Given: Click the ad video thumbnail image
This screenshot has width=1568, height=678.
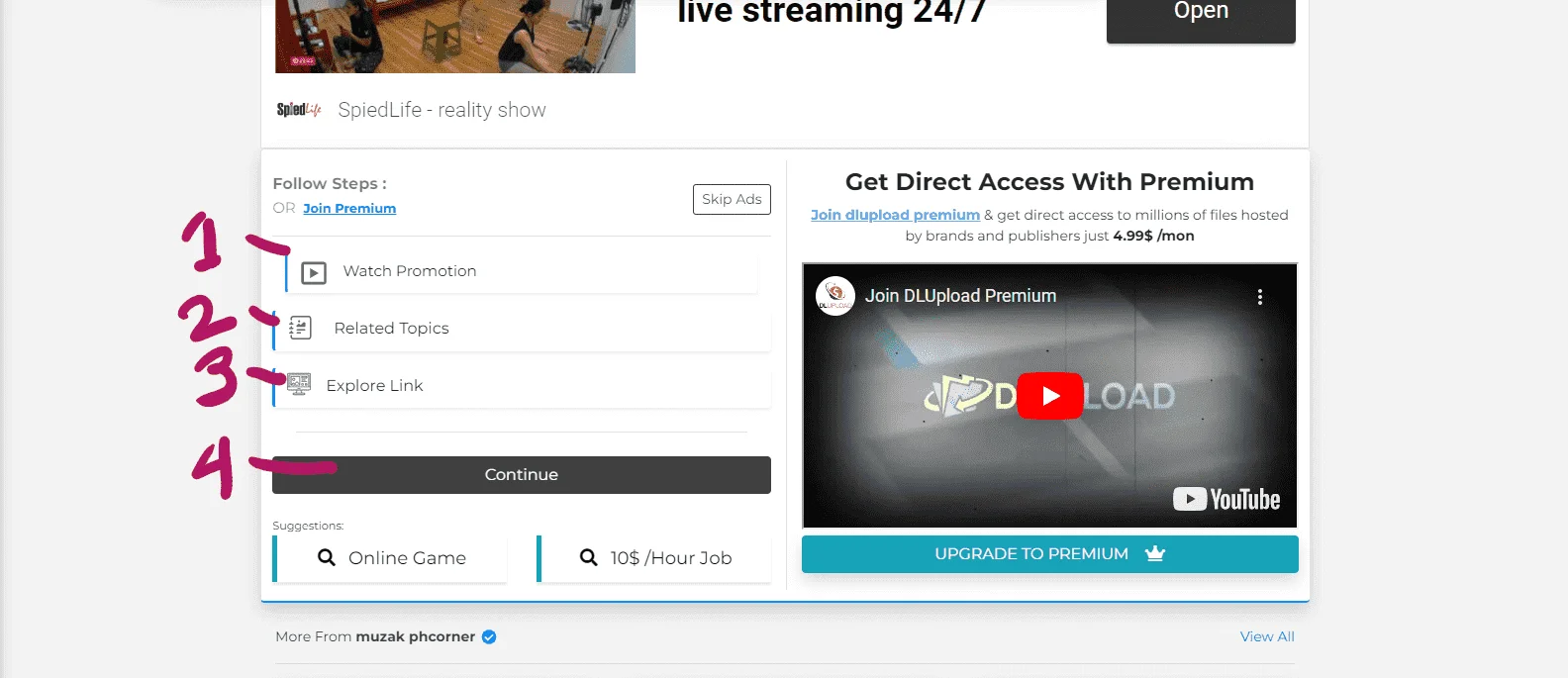Looking at the screenshot, I should tap(455, 36).
